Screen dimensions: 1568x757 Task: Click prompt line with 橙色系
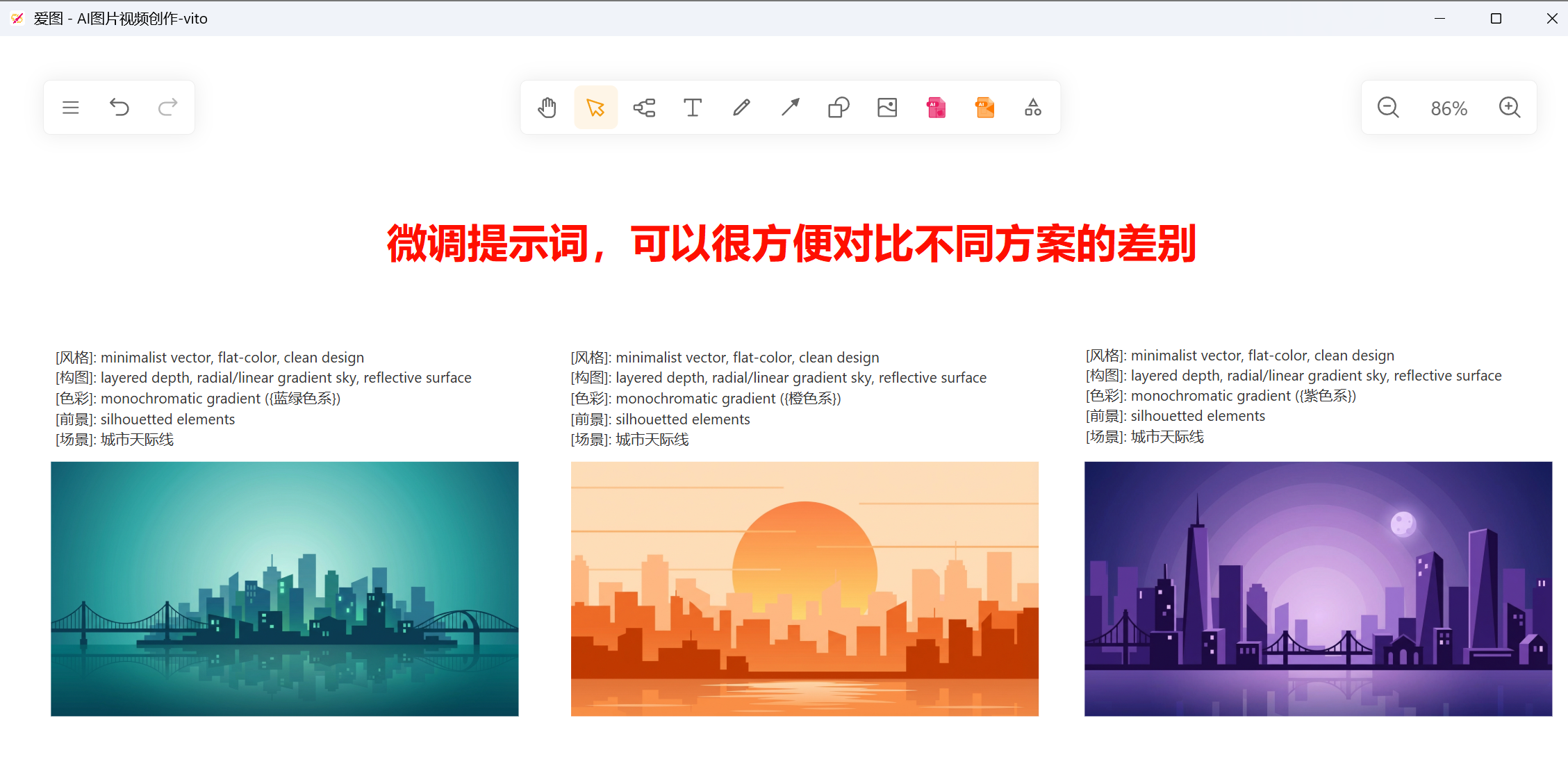coord(706,399)
